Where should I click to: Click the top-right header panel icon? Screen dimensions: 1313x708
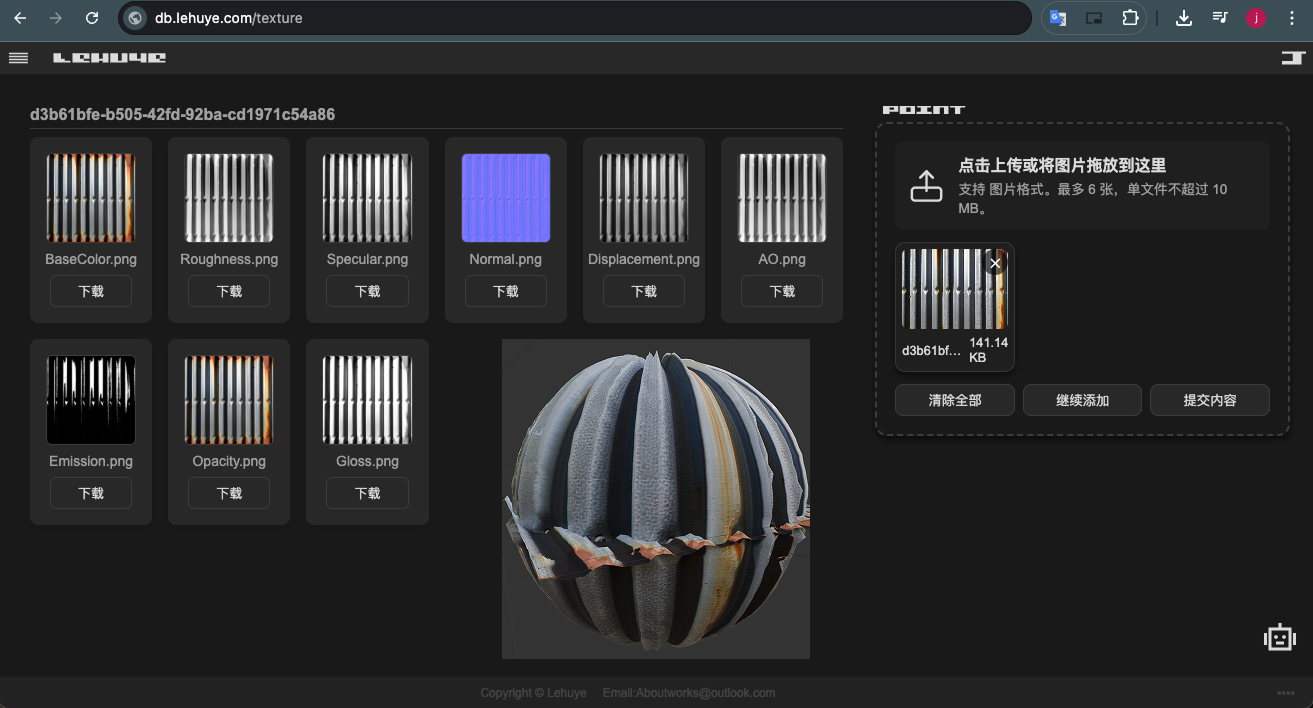[1293, 58]
